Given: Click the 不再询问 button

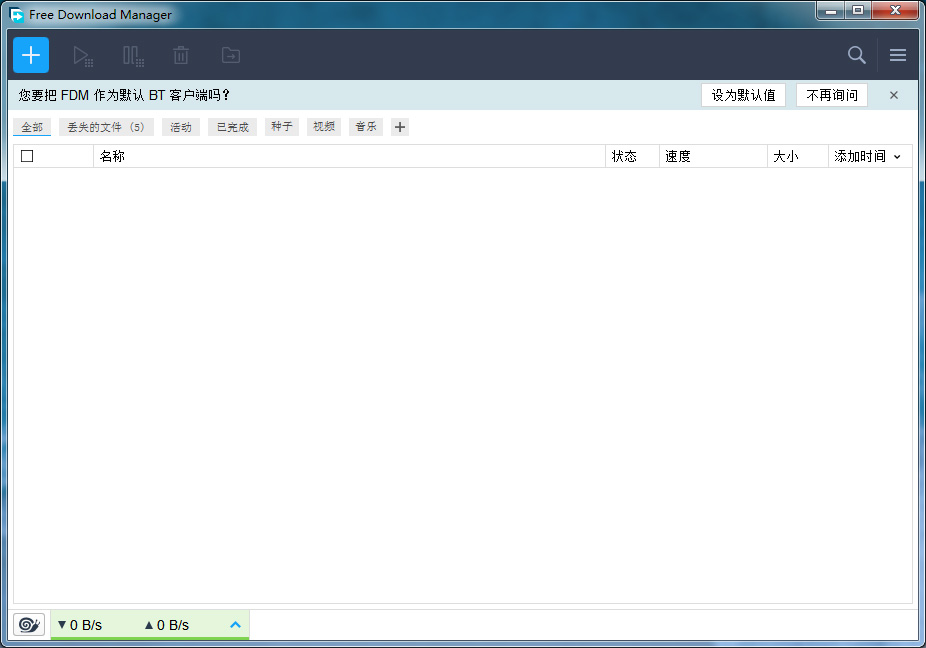Looking at the screenshot, I should 832,95.
